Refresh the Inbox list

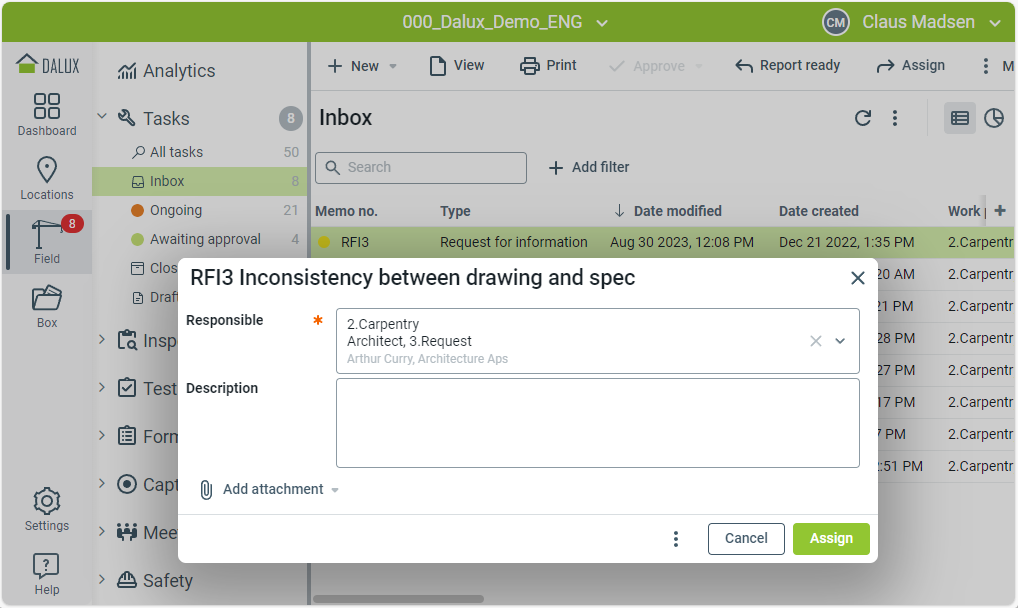(x=862, y=118)
